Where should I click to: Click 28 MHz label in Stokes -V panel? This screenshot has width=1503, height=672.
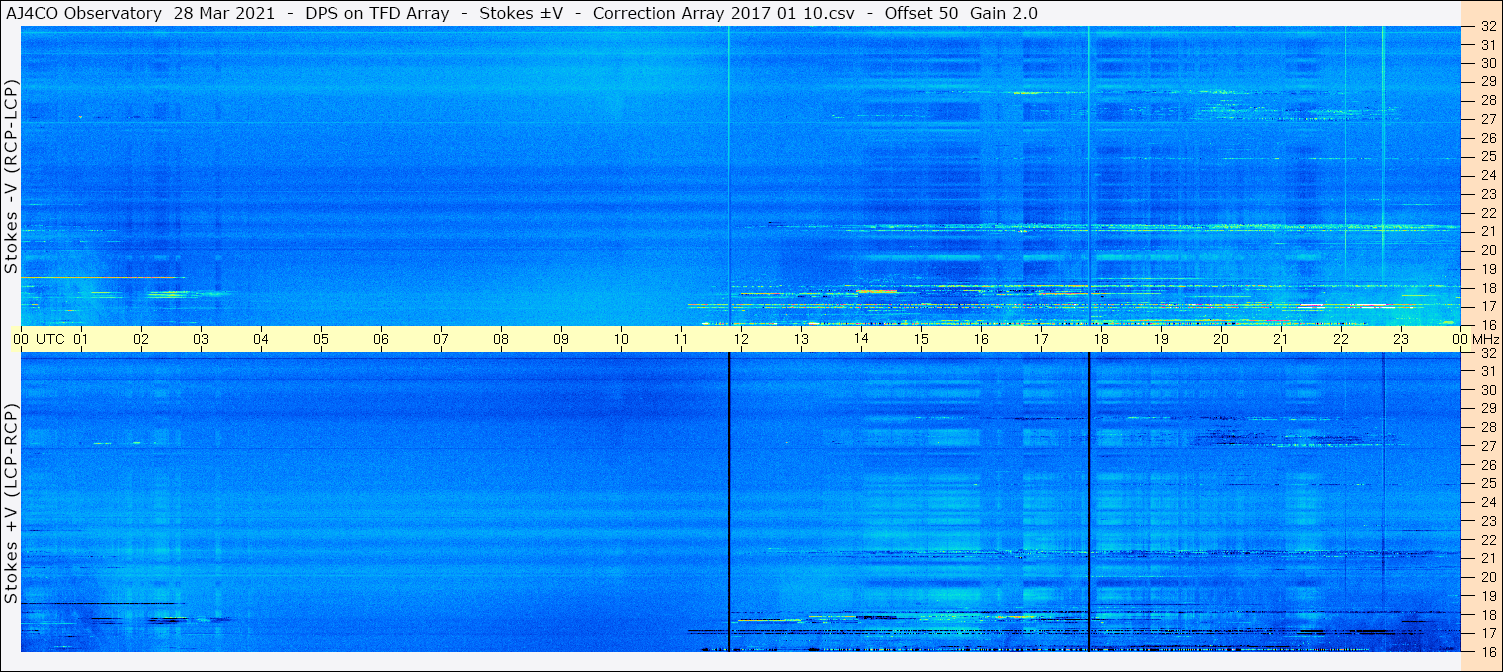coord(1488,100)
